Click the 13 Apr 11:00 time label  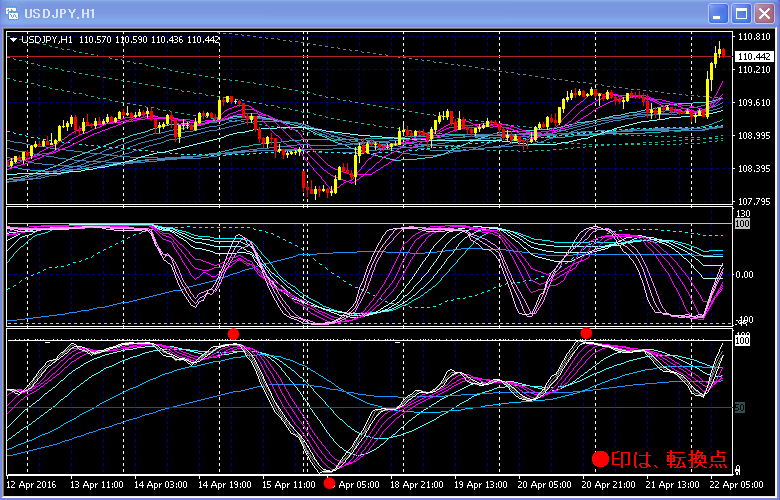[97, 484]
